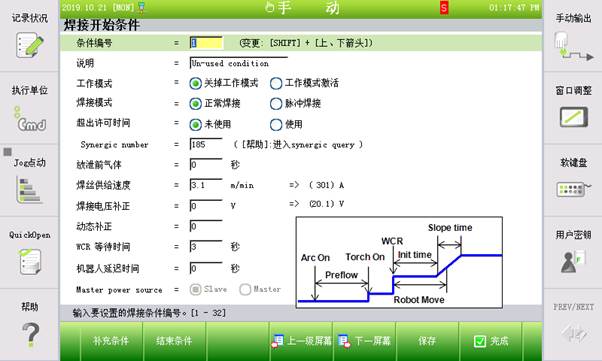Click the 结束条件 bottom button
Image resolution: width=602 pixels, height=361 pixels.
[x=174, y=341]
